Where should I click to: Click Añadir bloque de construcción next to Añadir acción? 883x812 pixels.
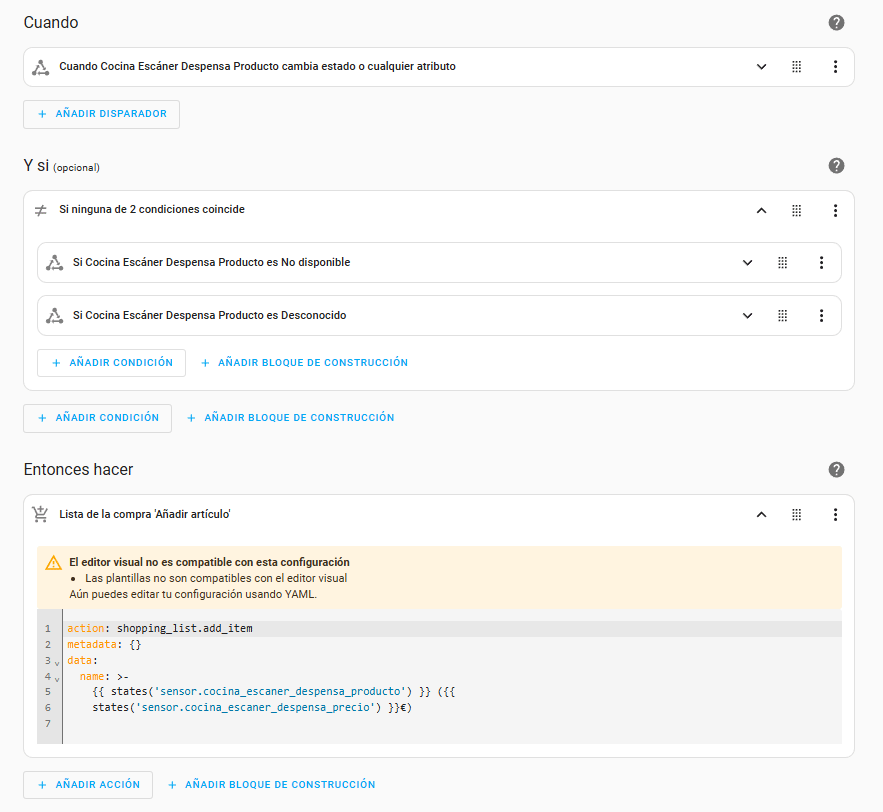pyautogui.click(x=271, y=785)
